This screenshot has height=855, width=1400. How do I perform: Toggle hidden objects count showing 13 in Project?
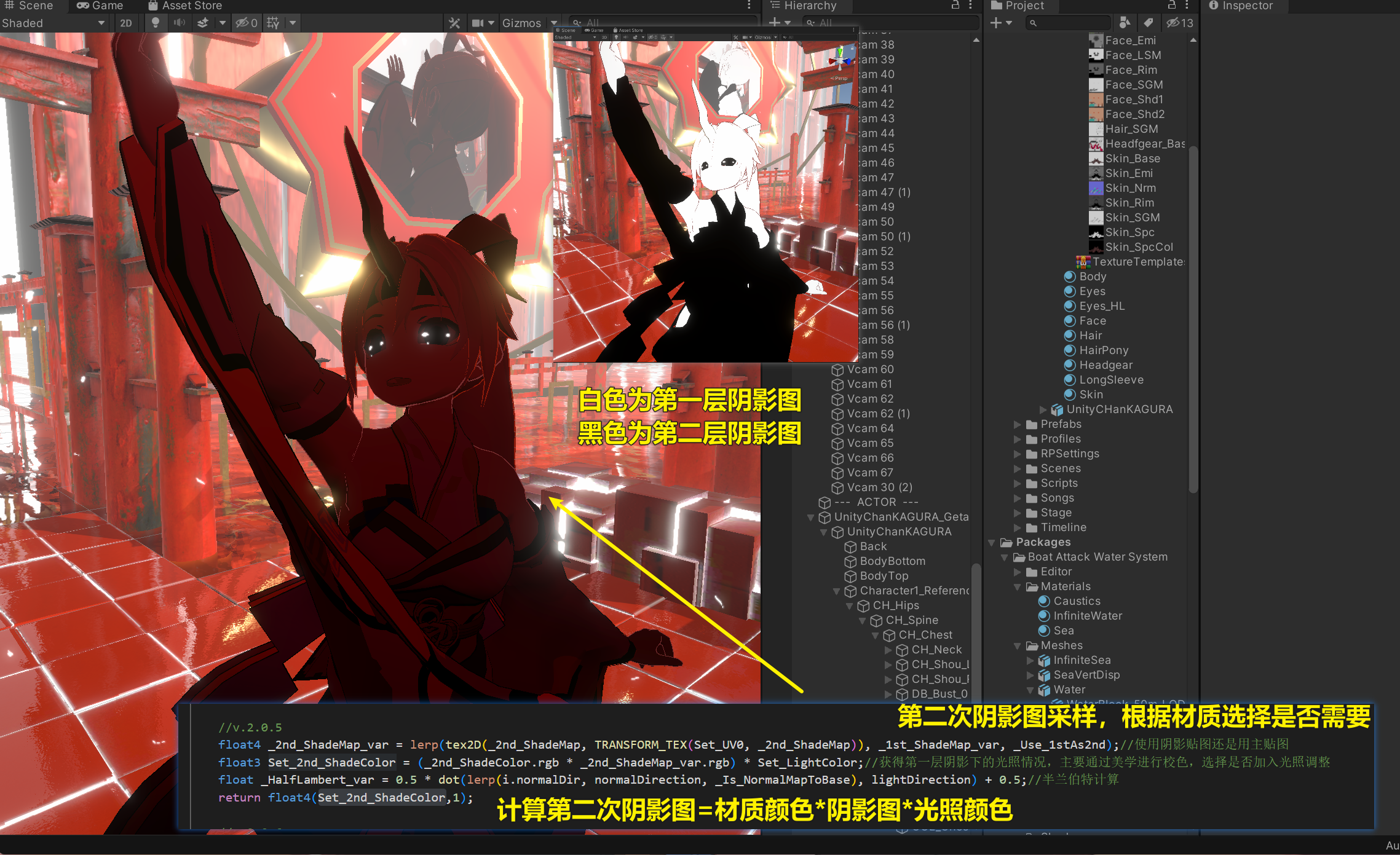coord(1179,23)
